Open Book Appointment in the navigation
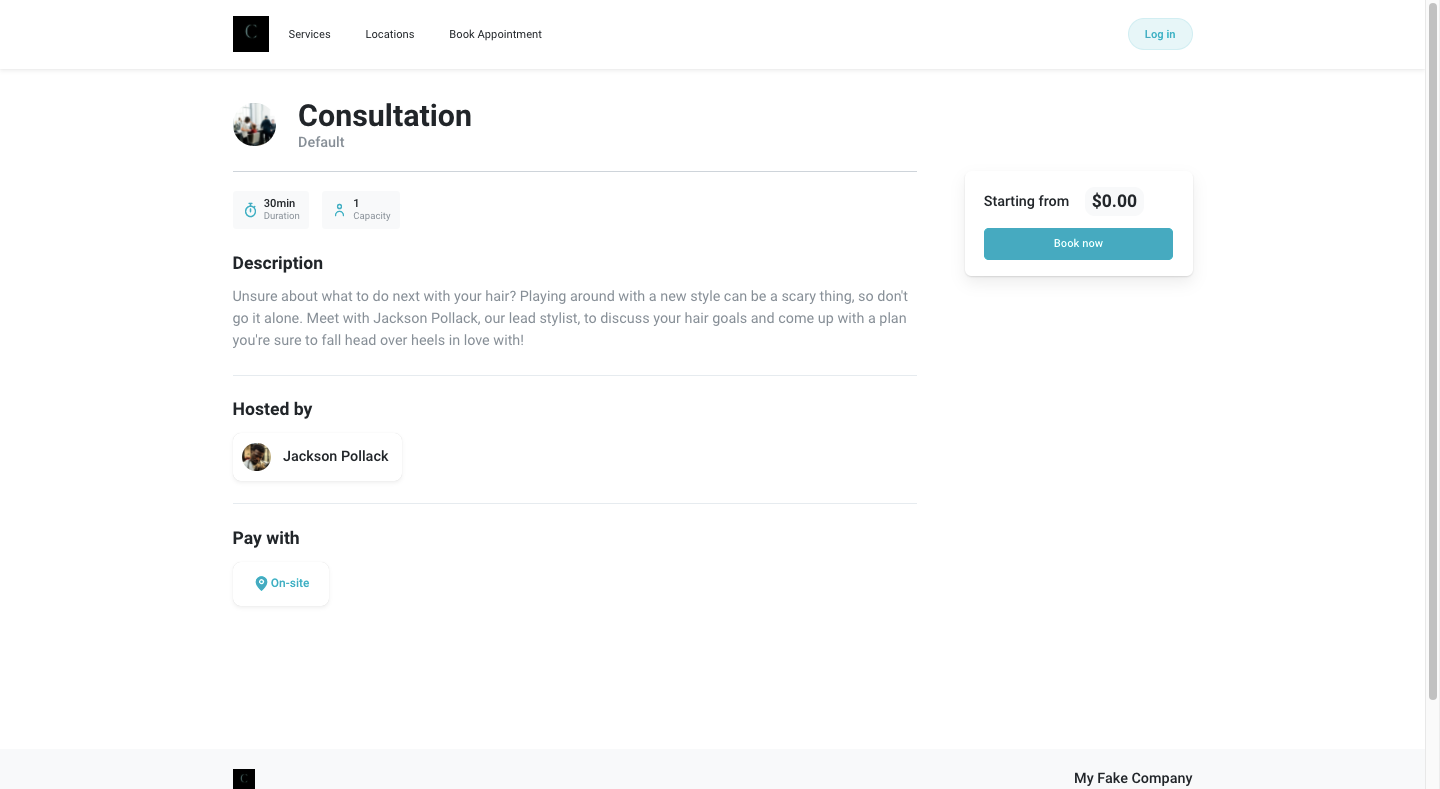The image size is (1440, 789). [x=495, y=34]
